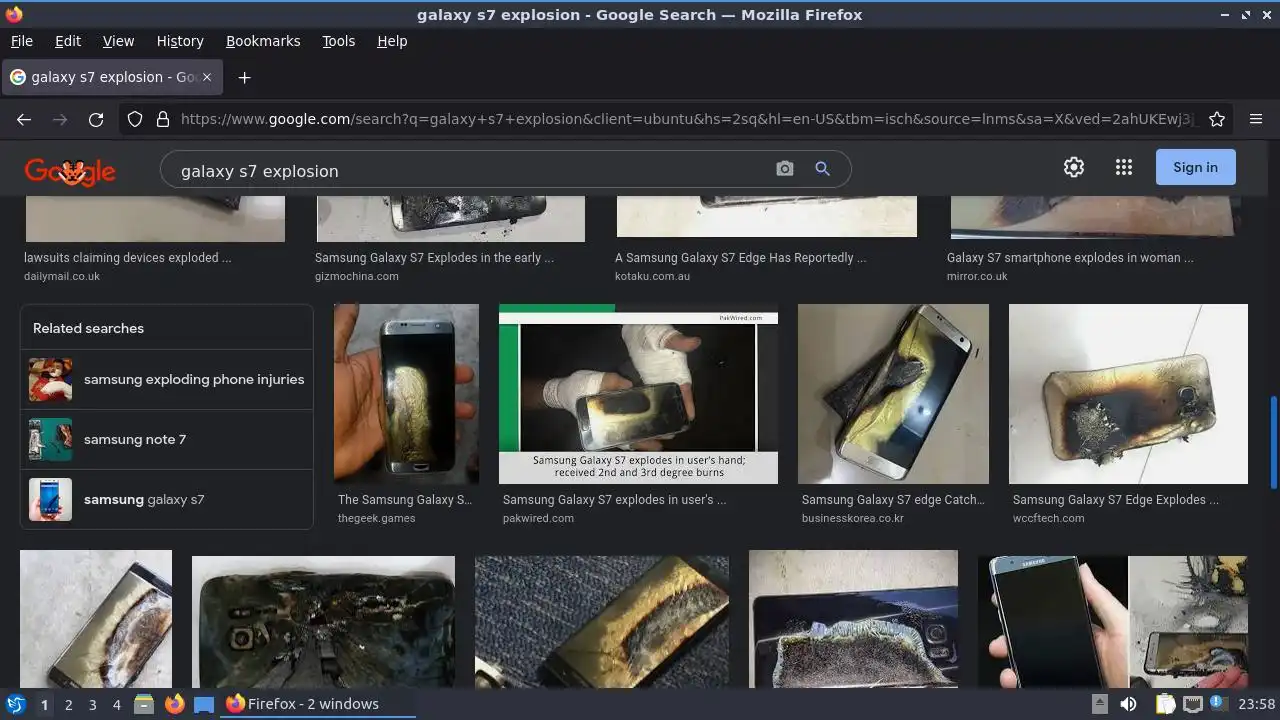This screenshot has width=1280, height=720.
Task: Click the blue show desktop taskbar icon
Action: 204,704
